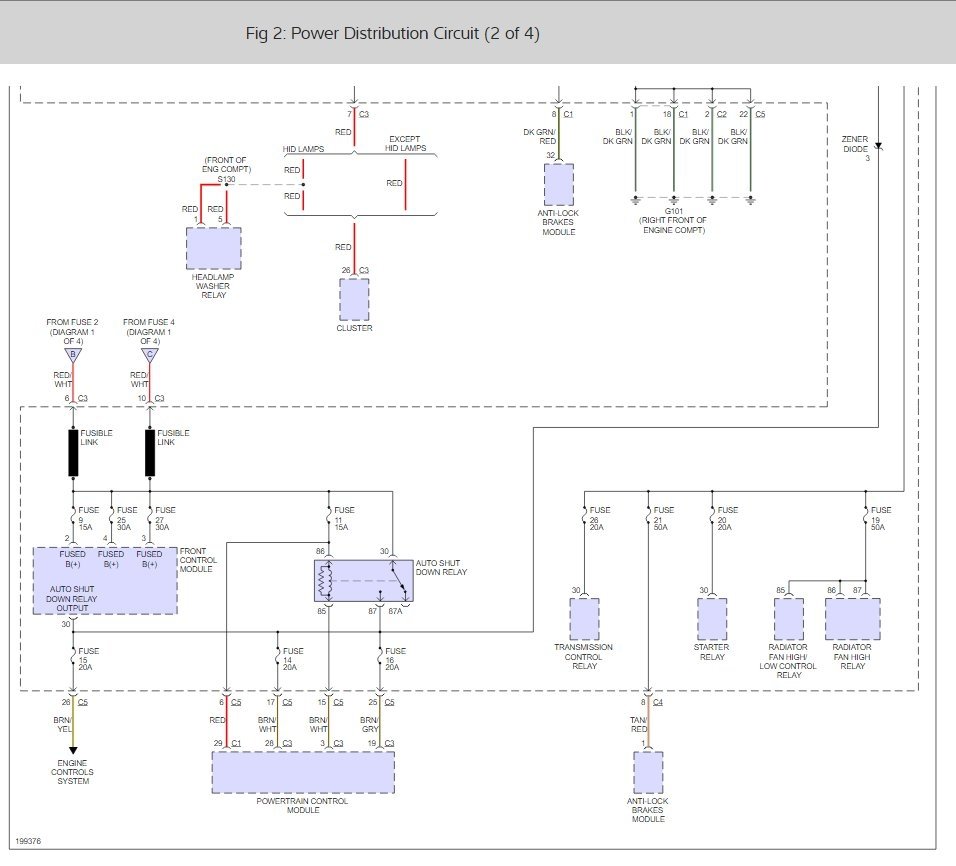The width and height of the screenshot is (956, 866).
Task: Click the 26 C5 connector label
Action: 74,702
